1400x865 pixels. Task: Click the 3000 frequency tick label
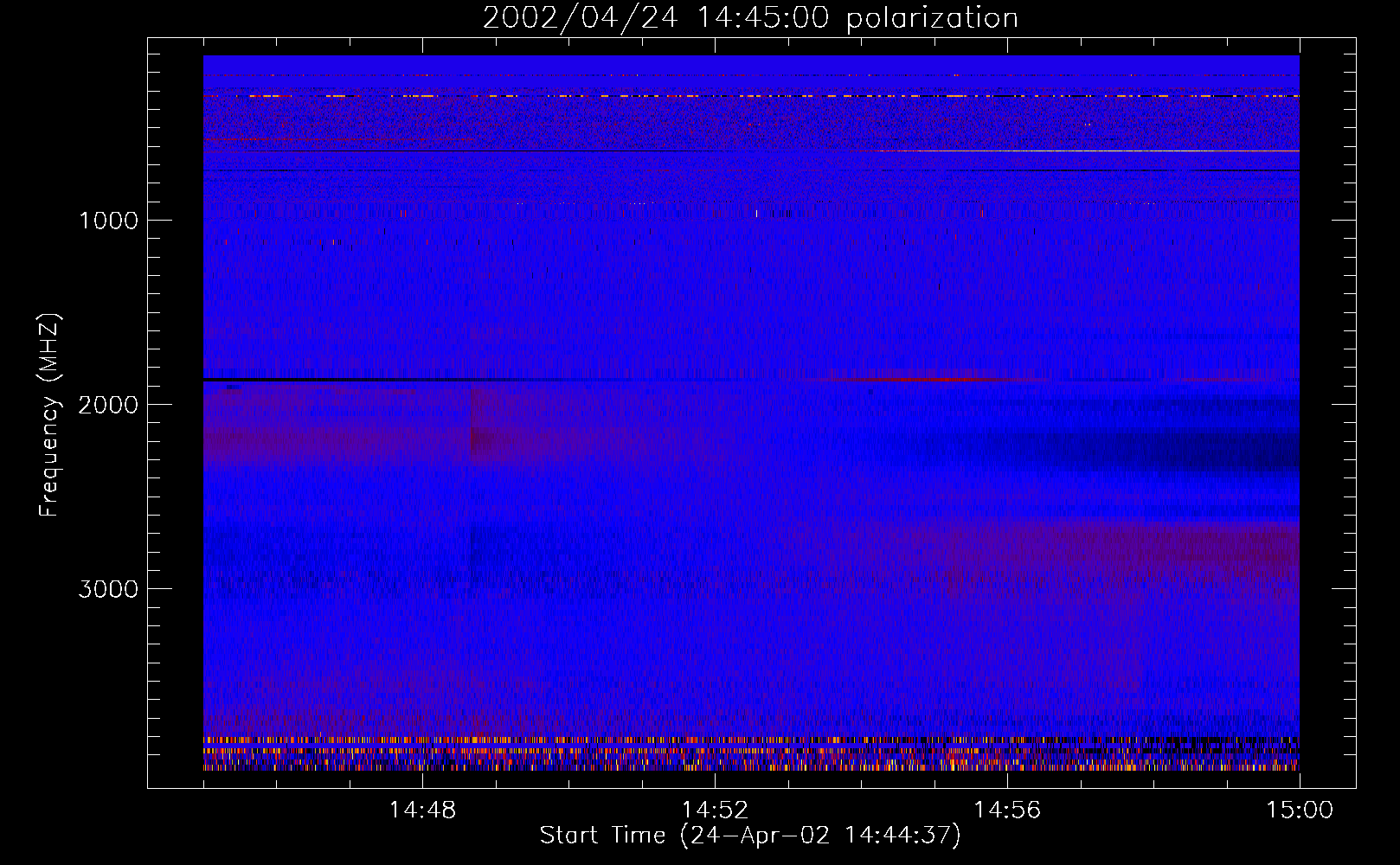click(x=108, y=589)
